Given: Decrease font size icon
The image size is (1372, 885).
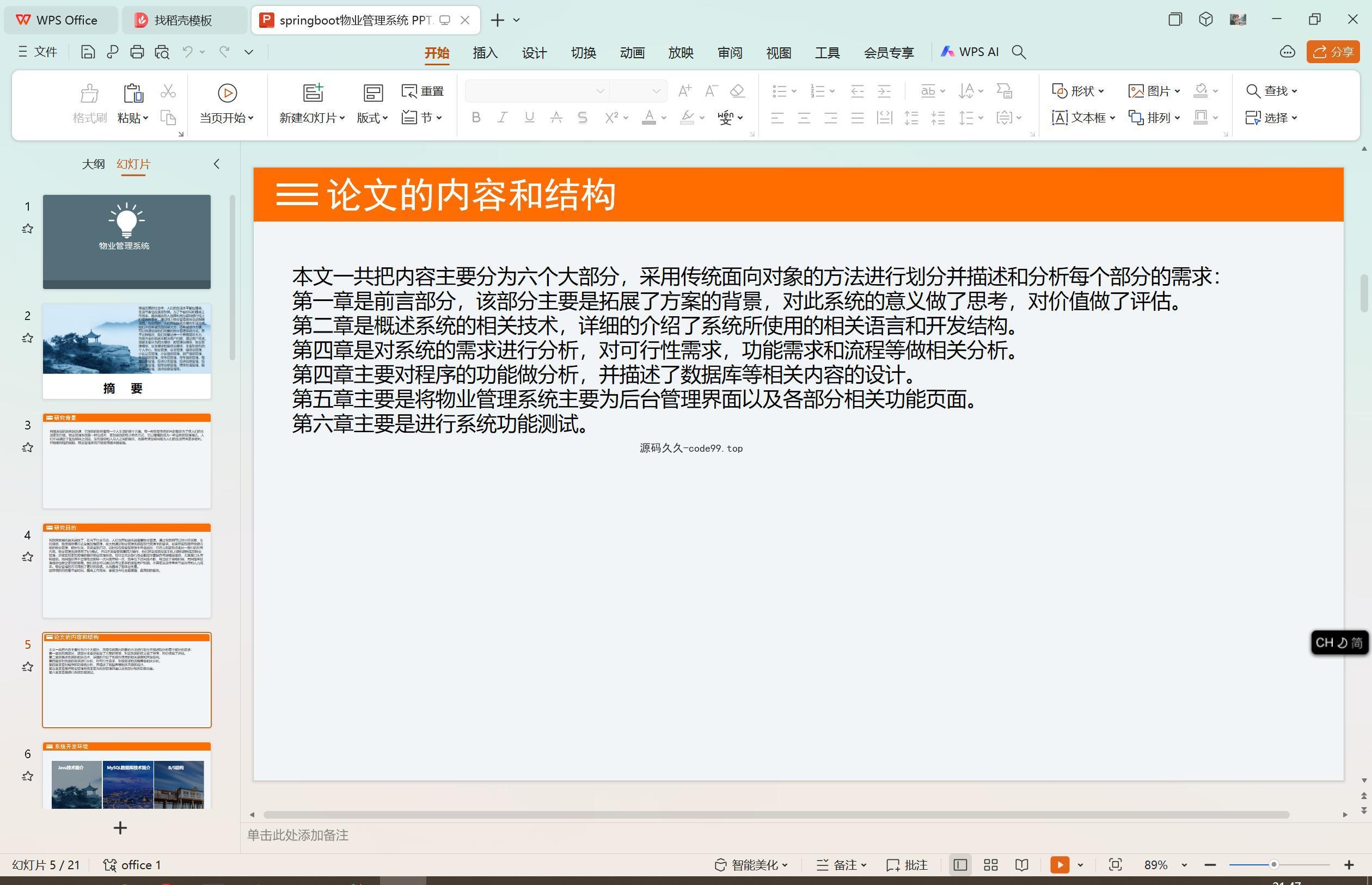Looking at the screenshot, I should [711, 91].
